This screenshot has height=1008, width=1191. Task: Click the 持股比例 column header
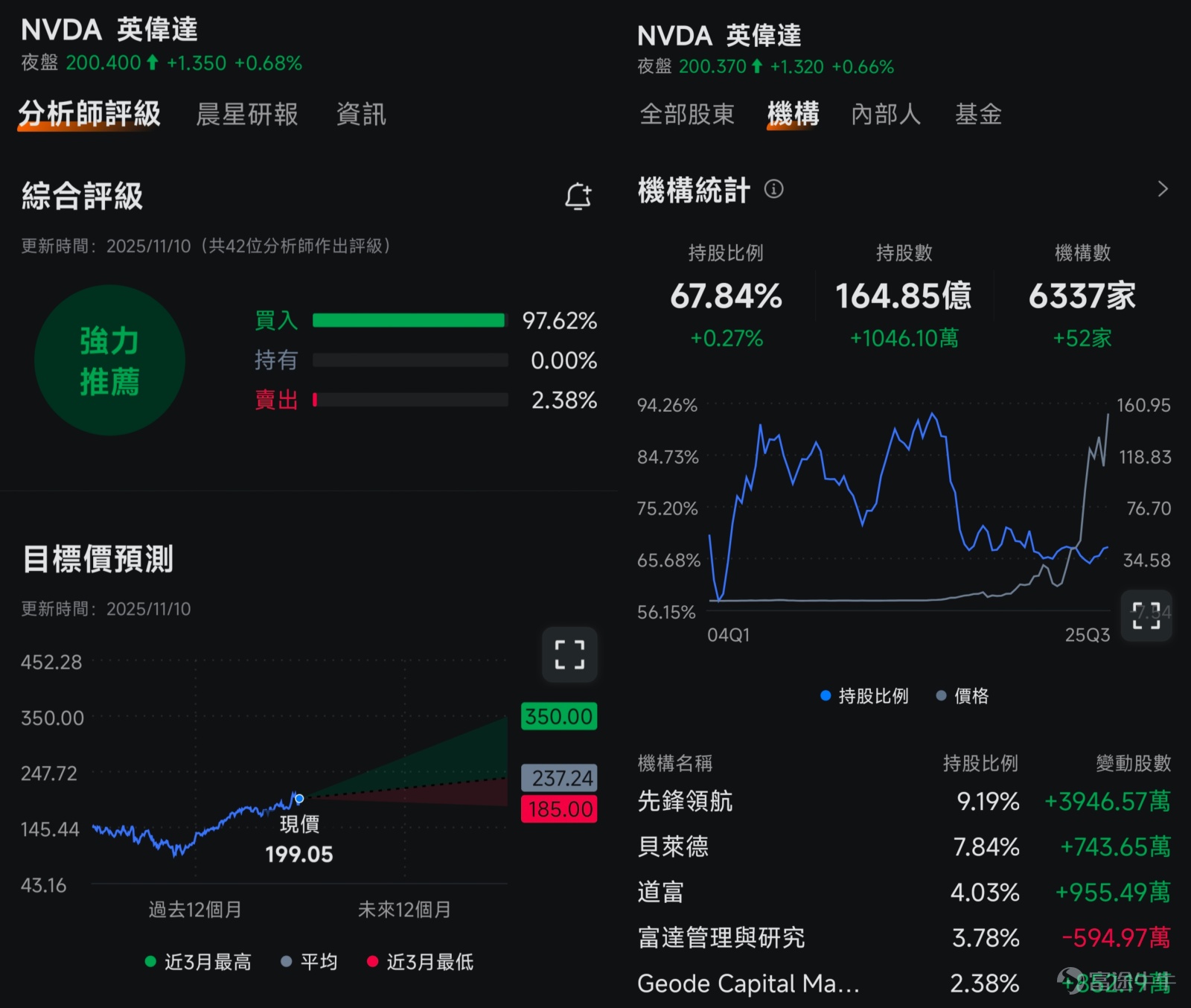pyautogui.click(x=980, y=763)
